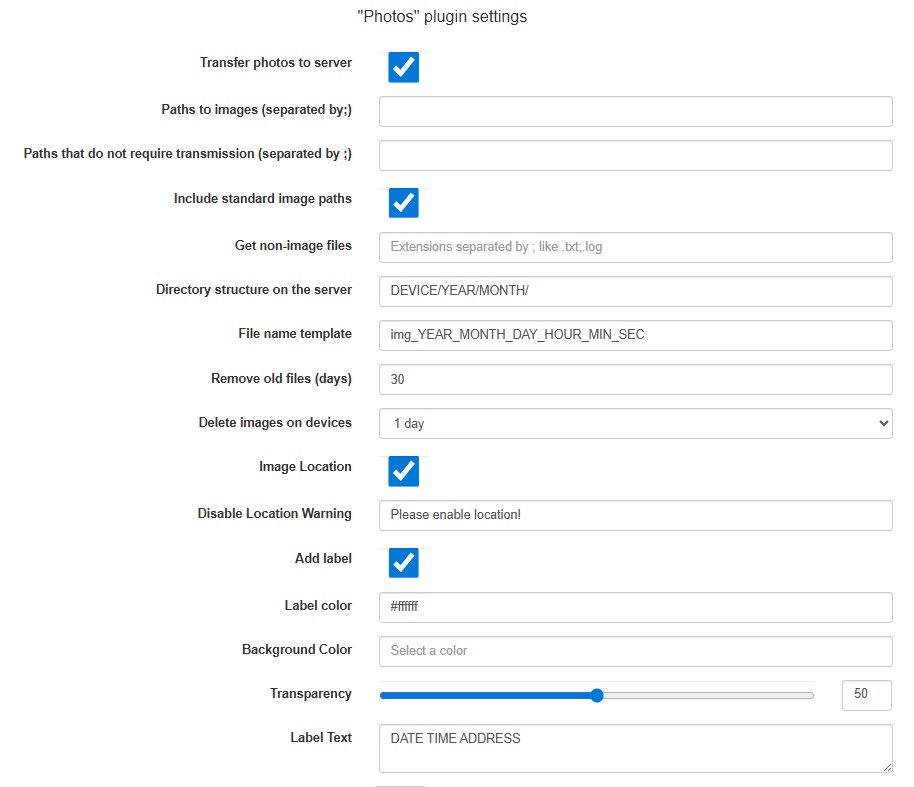Open Delete images on devices dropdown
Viewport: 914px width, 787px height.
click(x=635, y=423)
